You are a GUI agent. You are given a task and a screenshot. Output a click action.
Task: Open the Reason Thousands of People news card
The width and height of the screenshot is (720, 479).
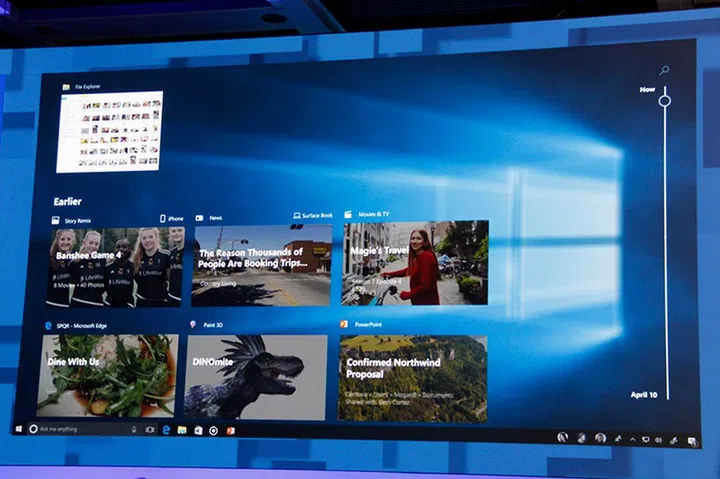coord(261,265)
